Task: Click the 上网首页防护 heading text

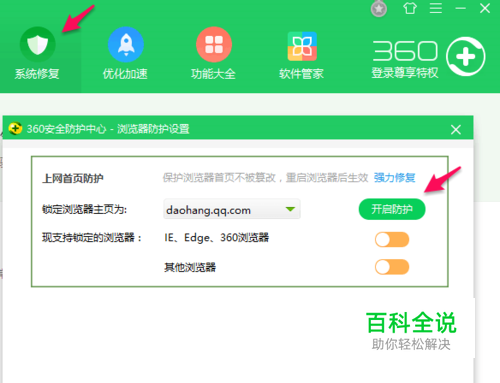Action: point(73,178)
